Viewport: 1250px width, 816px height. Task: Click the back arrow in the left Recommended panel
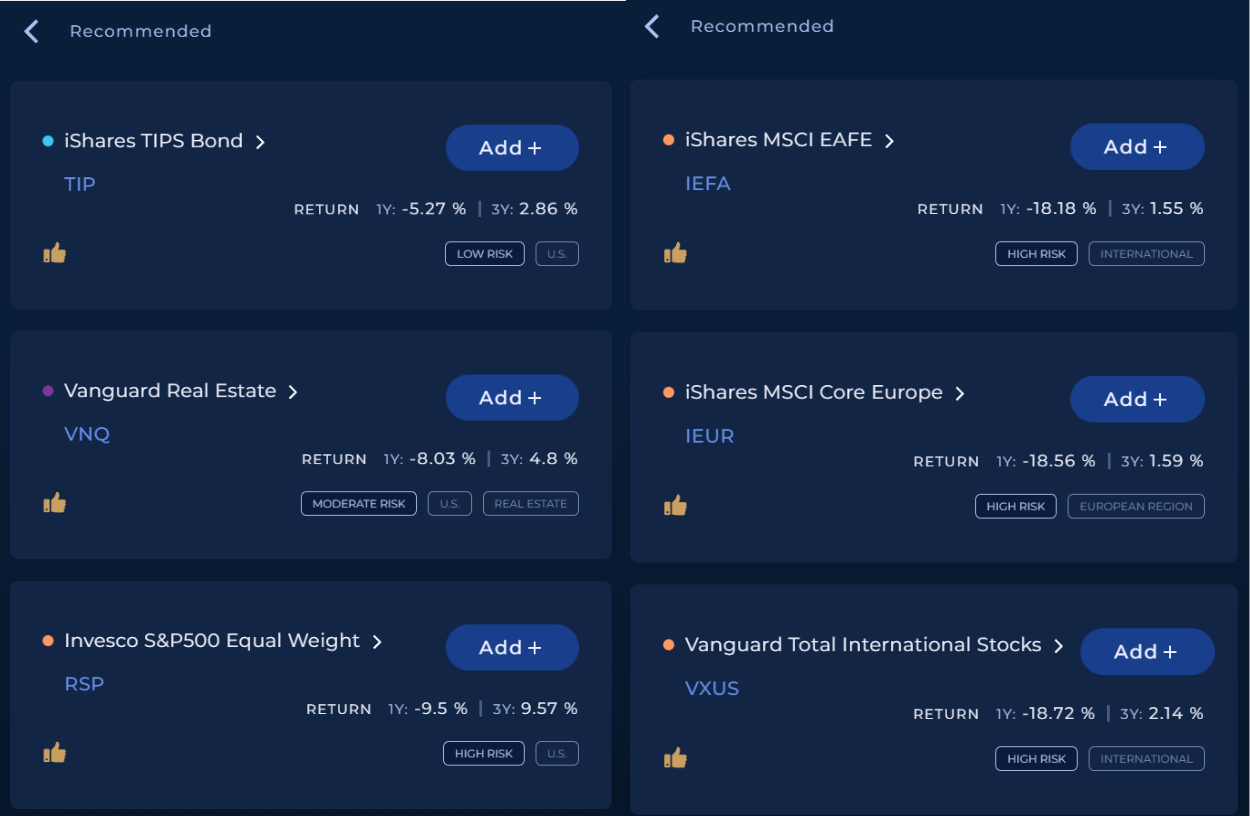[x=31, y=32]
